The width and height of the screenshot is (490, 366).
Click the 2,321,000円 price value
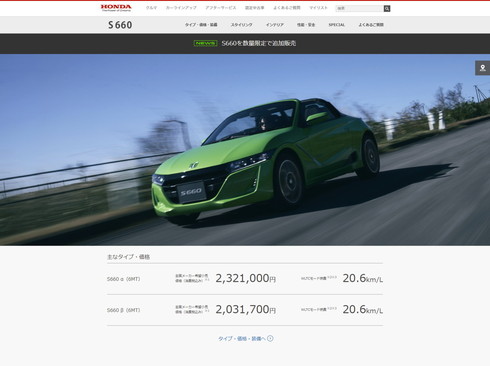(x=246, y=278)
